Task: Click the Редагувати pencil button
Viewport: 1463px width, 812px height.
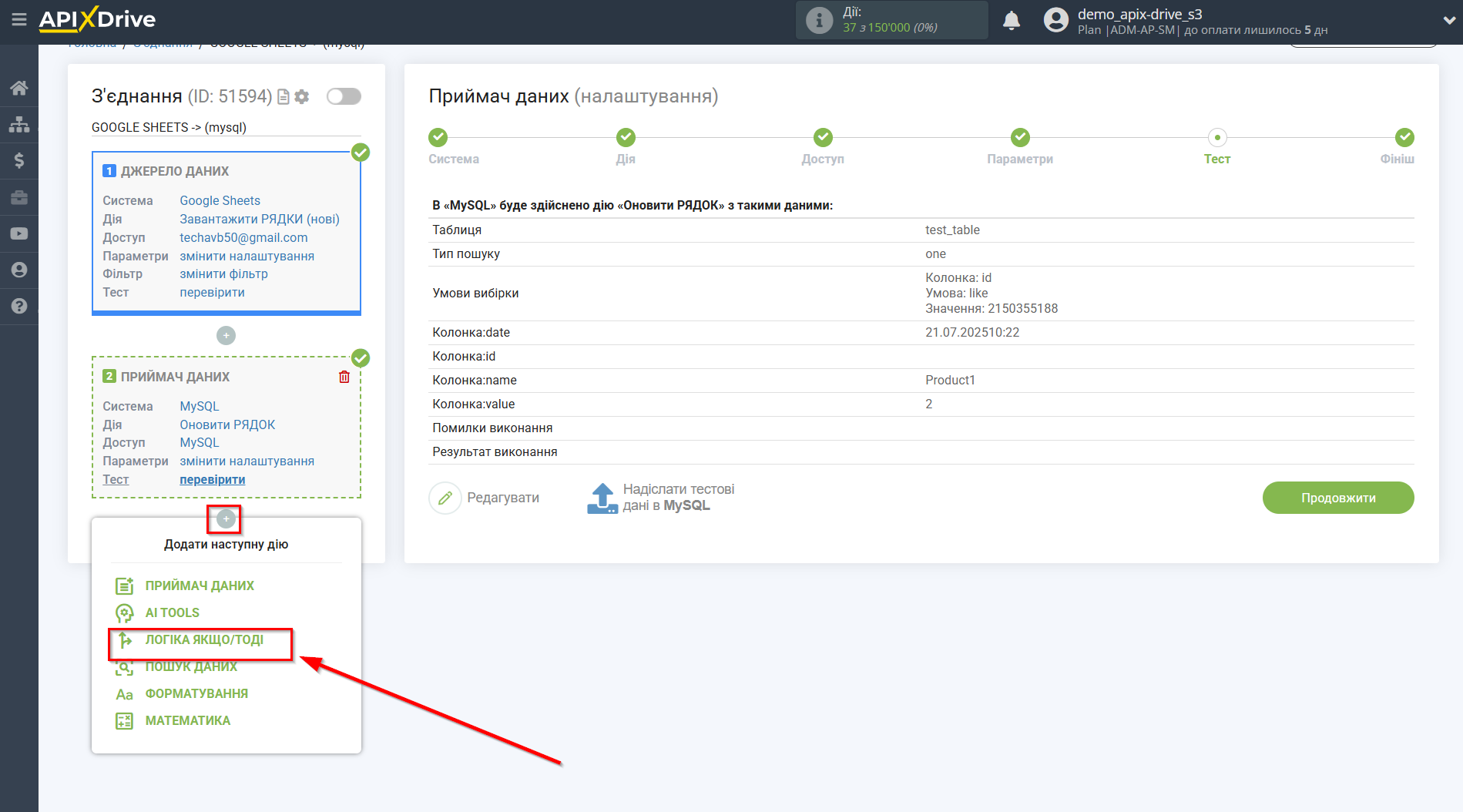Action: point(484,498)
